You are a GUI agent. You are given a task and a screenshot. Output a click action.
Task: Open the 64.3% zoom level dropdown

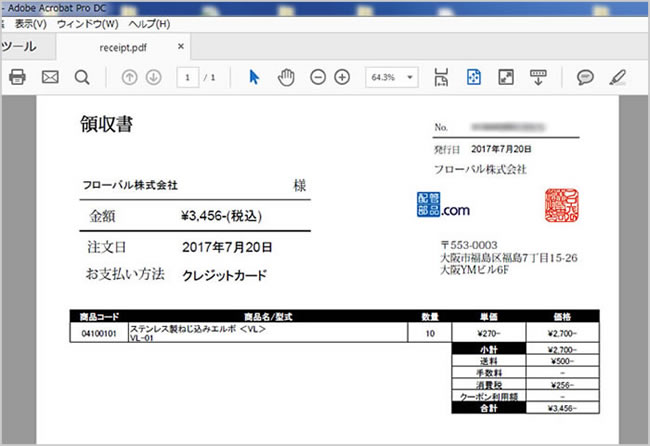393,77
